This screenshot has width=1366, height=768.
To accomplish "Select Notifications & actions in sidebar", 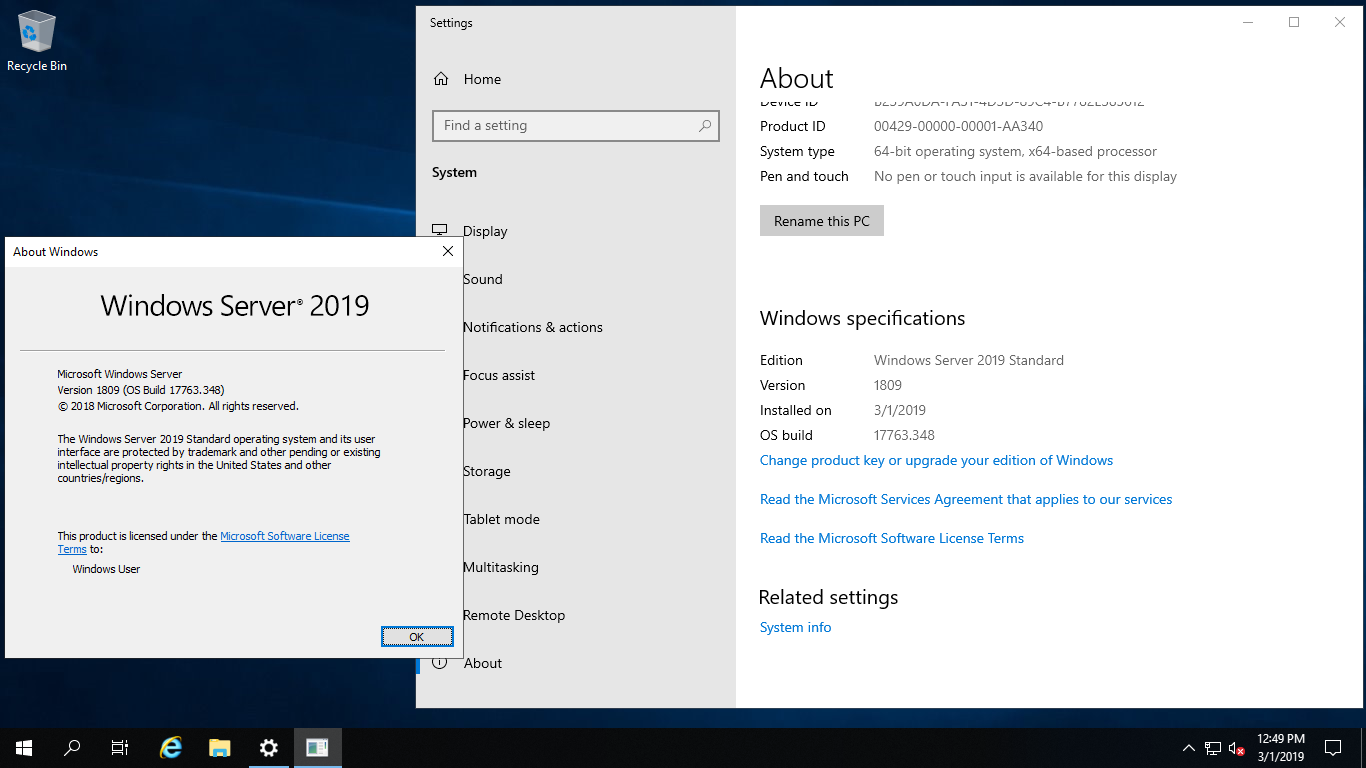I will [x=533, y=327].
